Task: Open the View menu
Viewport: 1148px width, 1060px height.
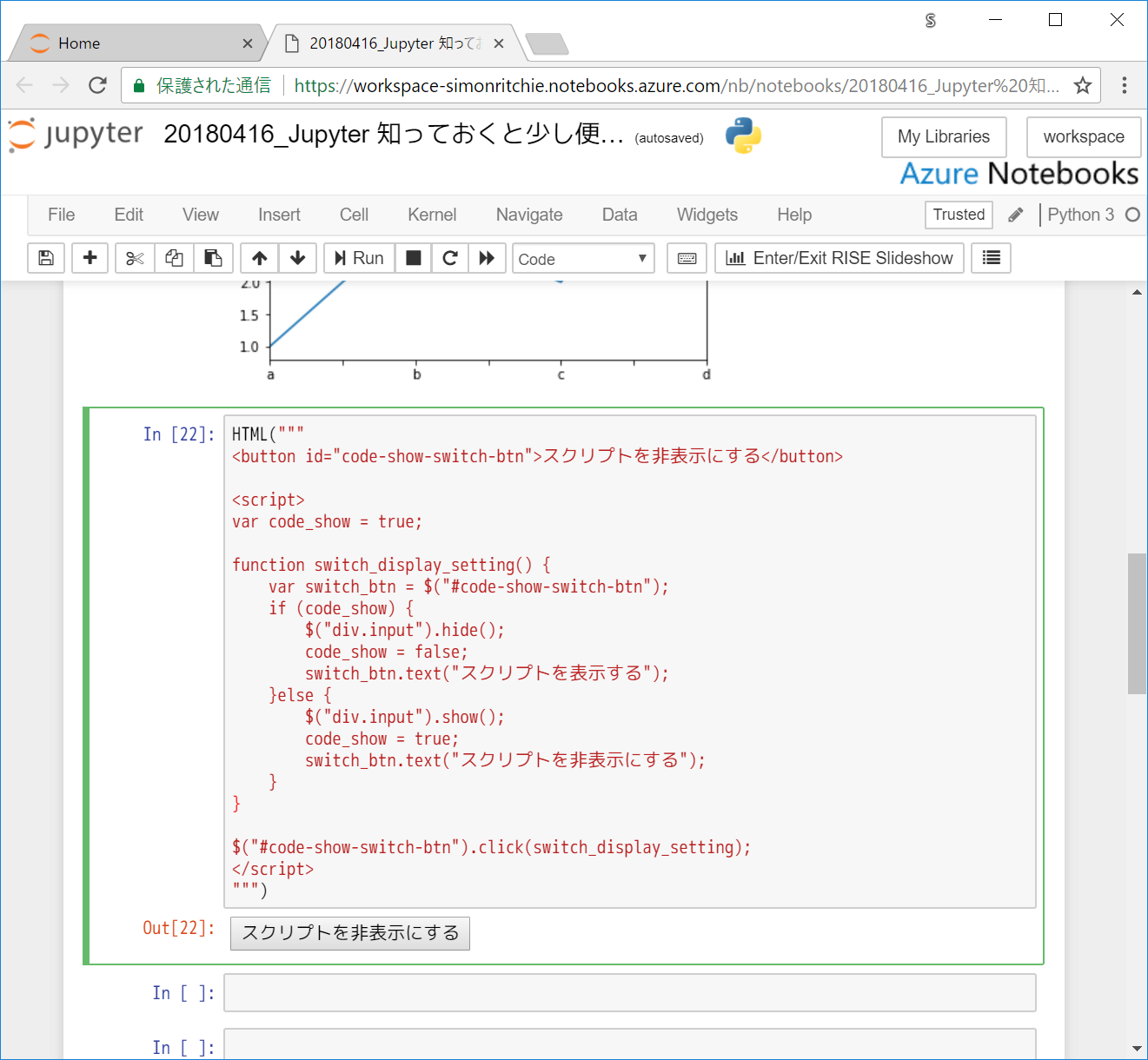Action: 201,215
